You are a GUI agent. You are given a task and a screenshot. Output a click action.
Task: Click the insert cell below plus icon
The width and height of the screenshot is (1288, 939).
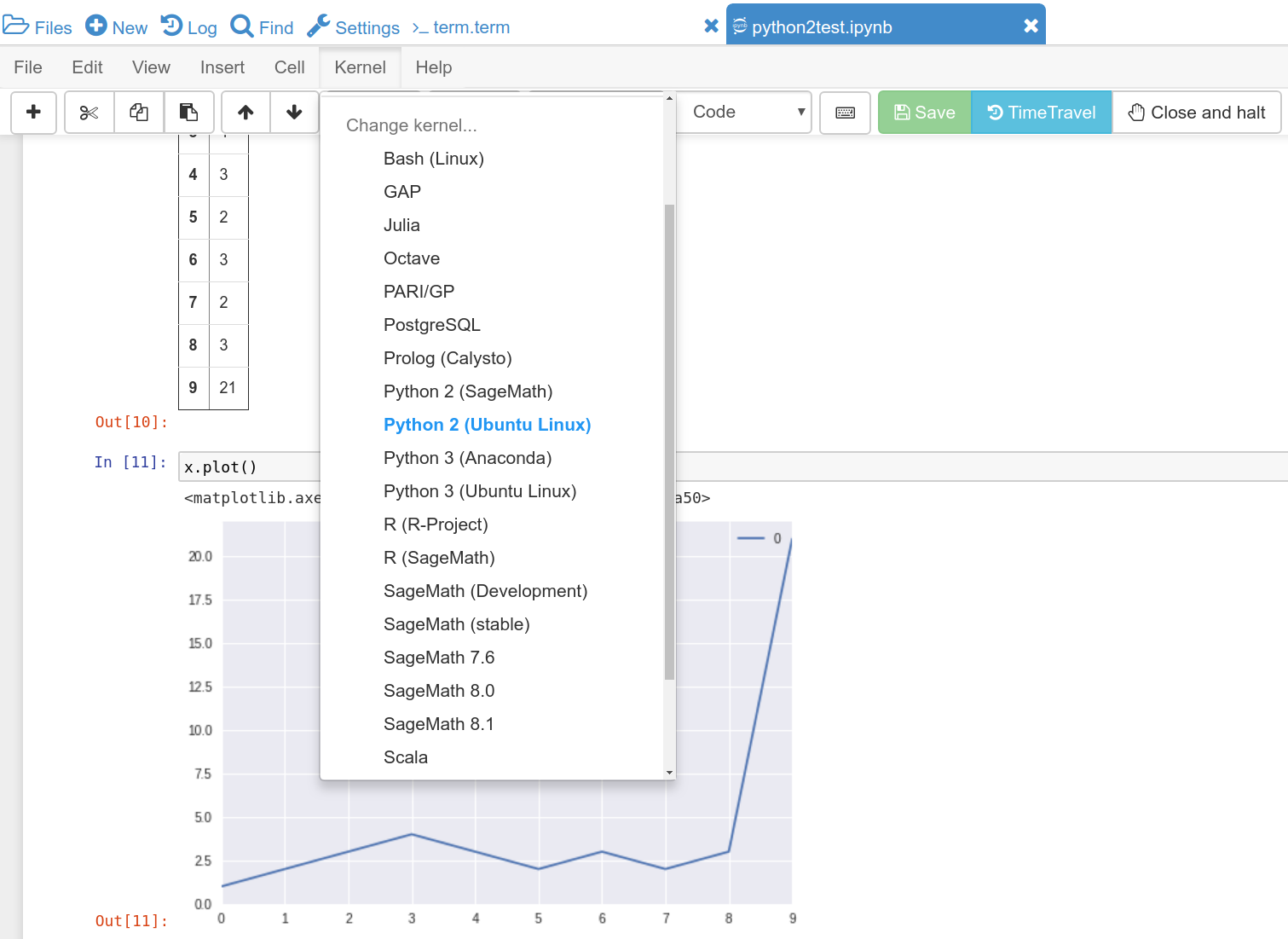click(x=34, y=113)
